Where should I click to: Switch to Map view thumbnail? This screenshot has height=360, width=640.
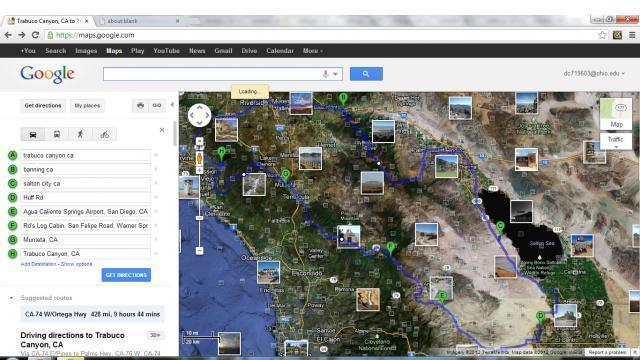click(616, 114)
